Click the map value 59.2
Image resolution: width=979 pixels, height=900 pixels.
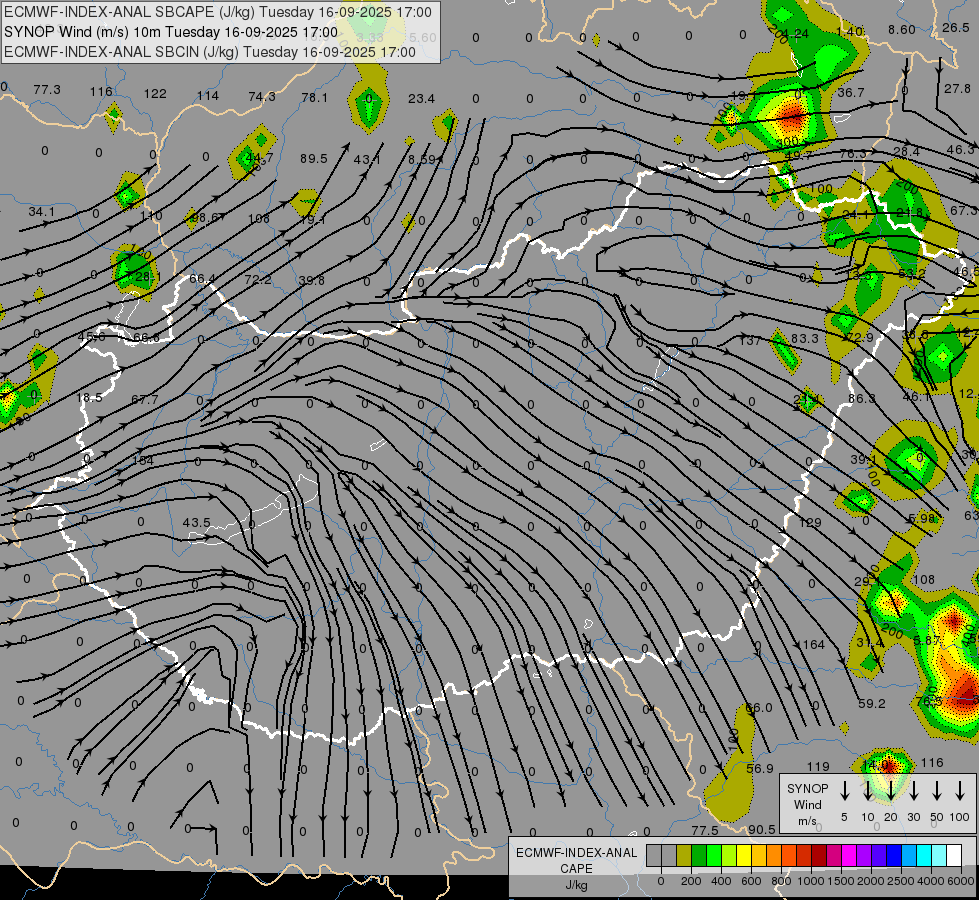coord(872,703)
